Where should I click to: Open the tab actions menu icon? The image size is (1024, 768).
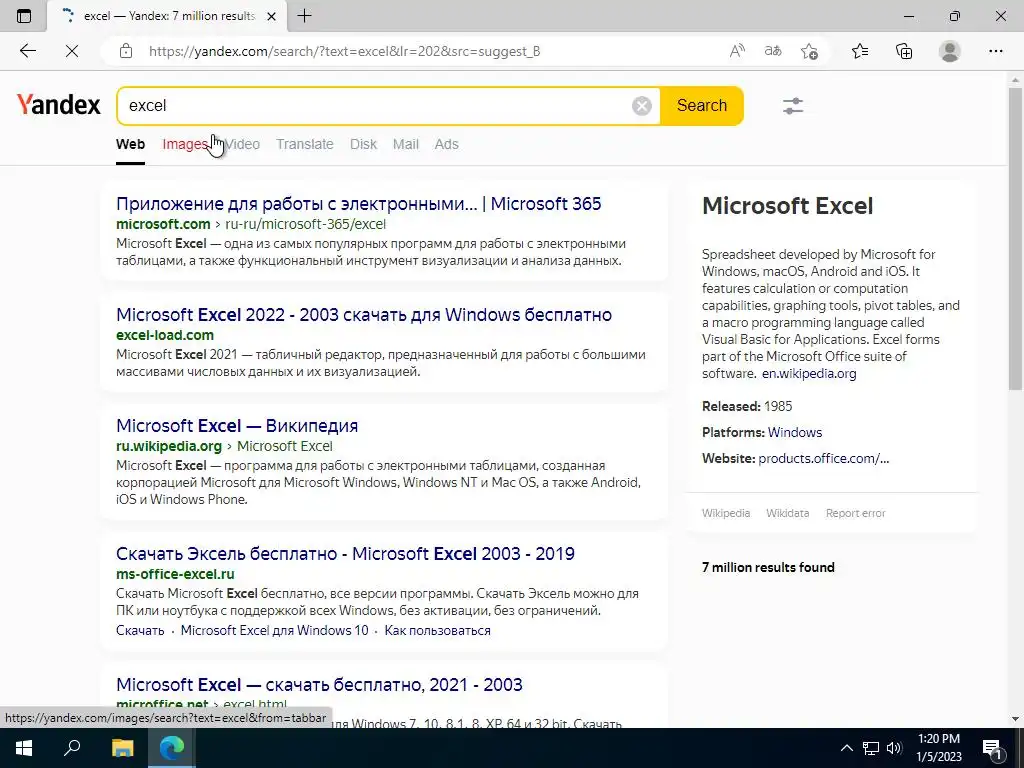point(24,16)
